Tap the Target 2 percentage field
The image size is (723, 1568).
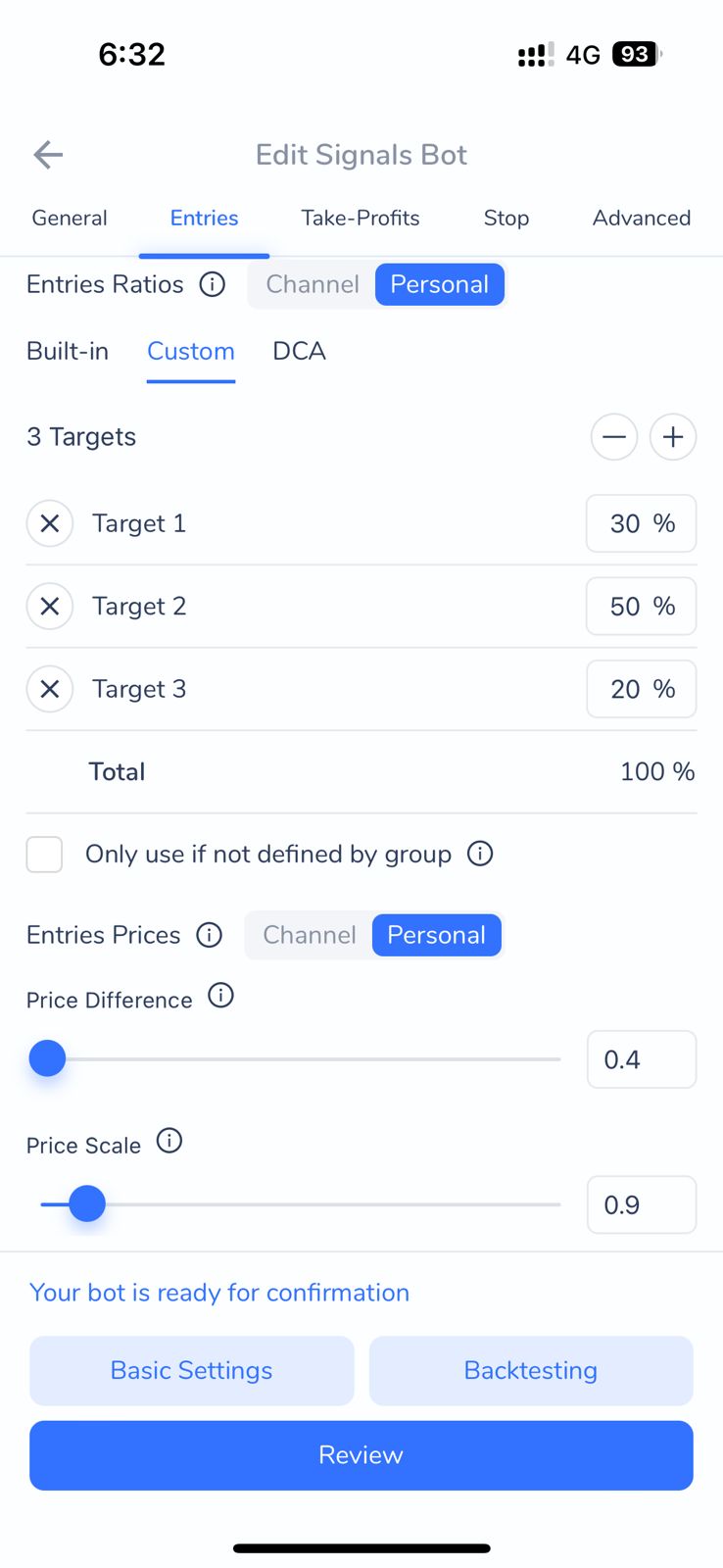[641, 607]
